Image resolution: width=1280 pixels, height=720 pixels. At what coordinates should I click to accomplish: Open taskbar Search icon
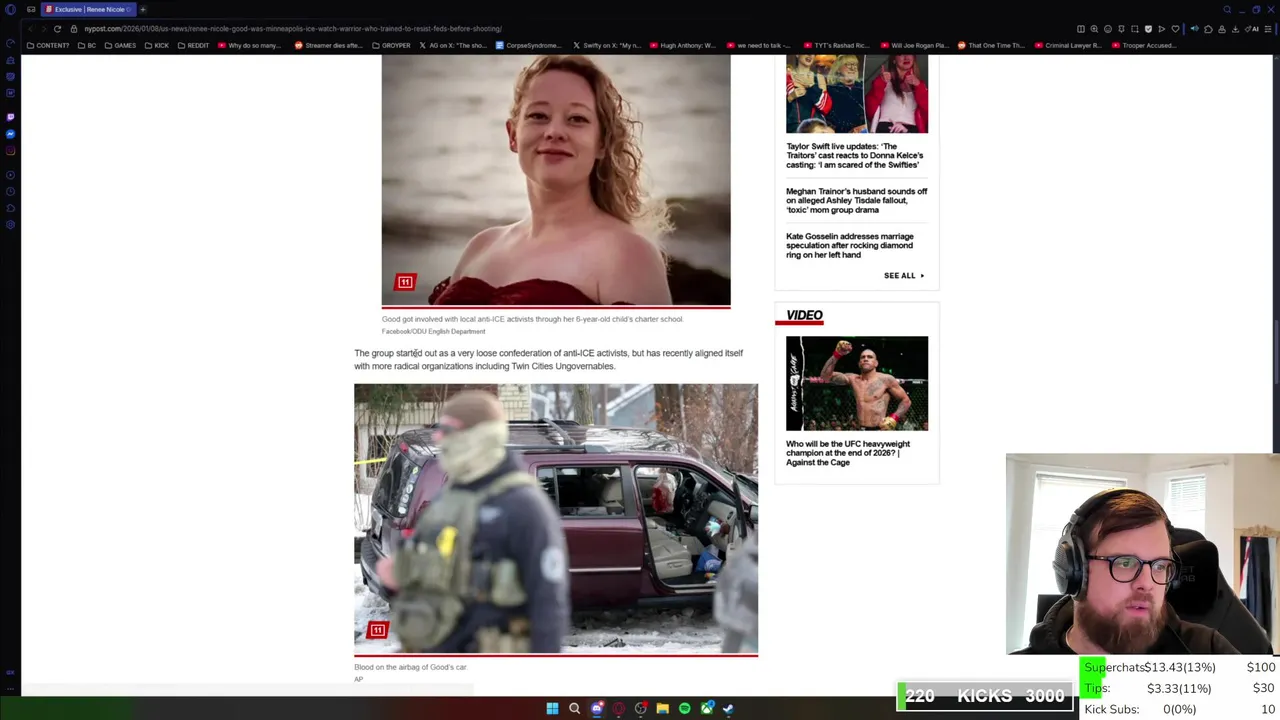574,708
